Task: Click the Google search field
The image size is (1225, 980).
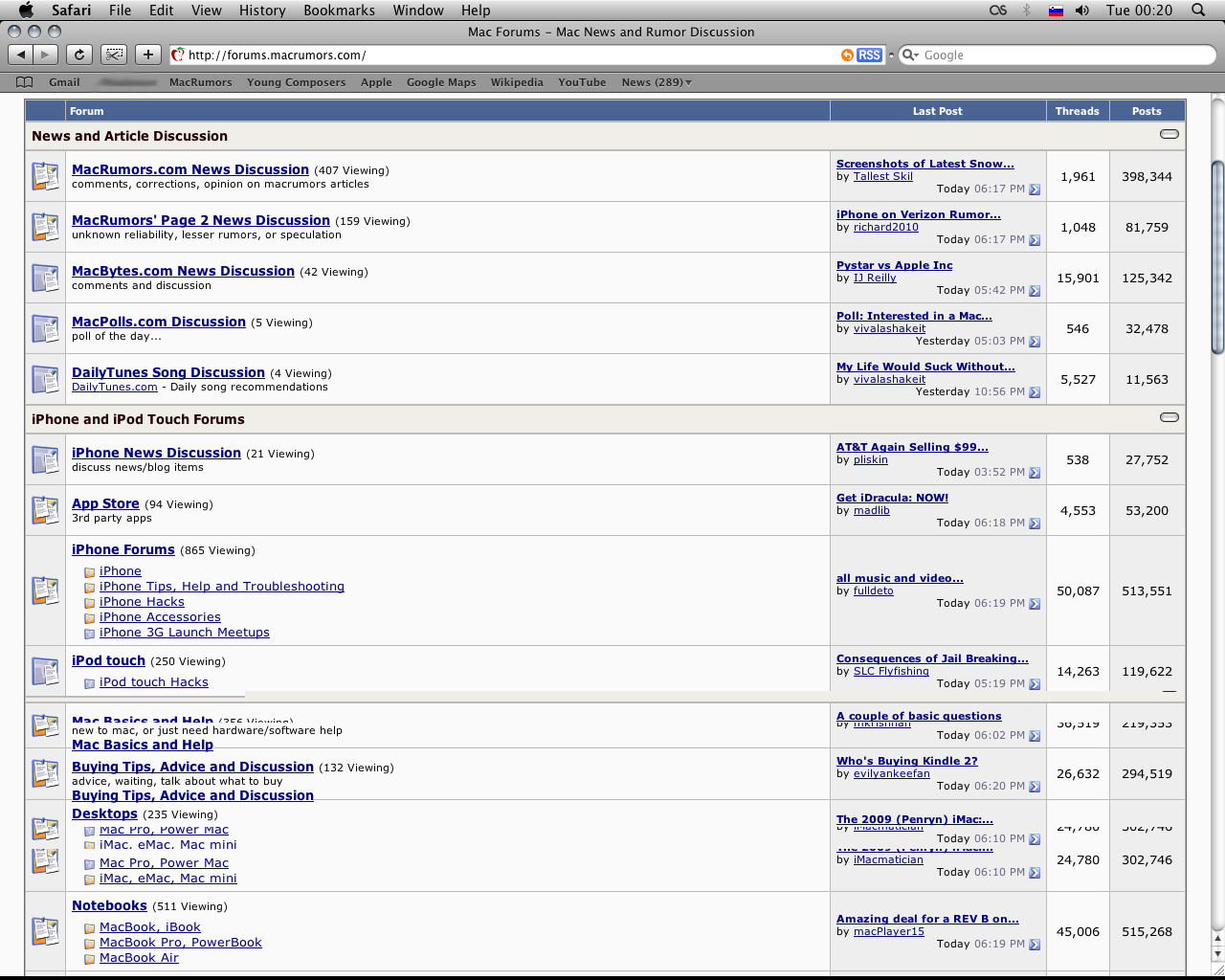Action: point(1058,55)
